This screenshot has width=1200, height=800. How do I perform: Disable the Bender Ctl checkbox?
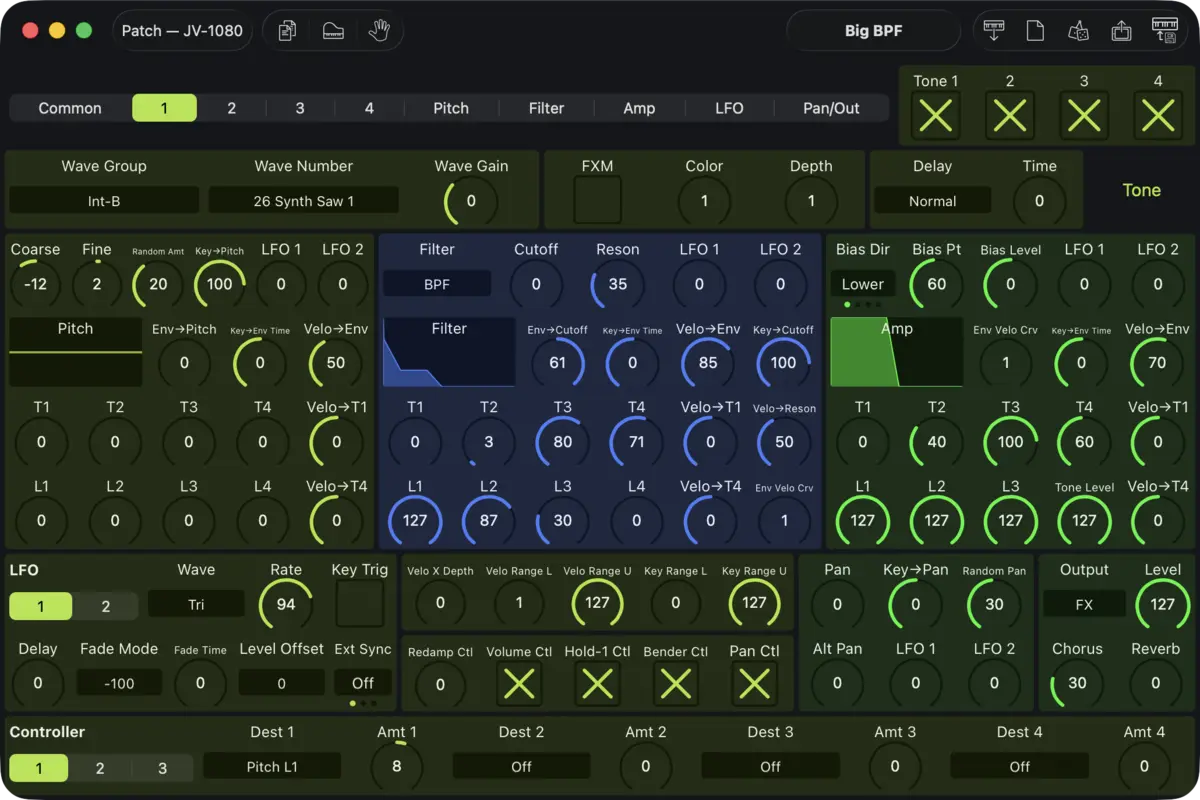[676, 684]
